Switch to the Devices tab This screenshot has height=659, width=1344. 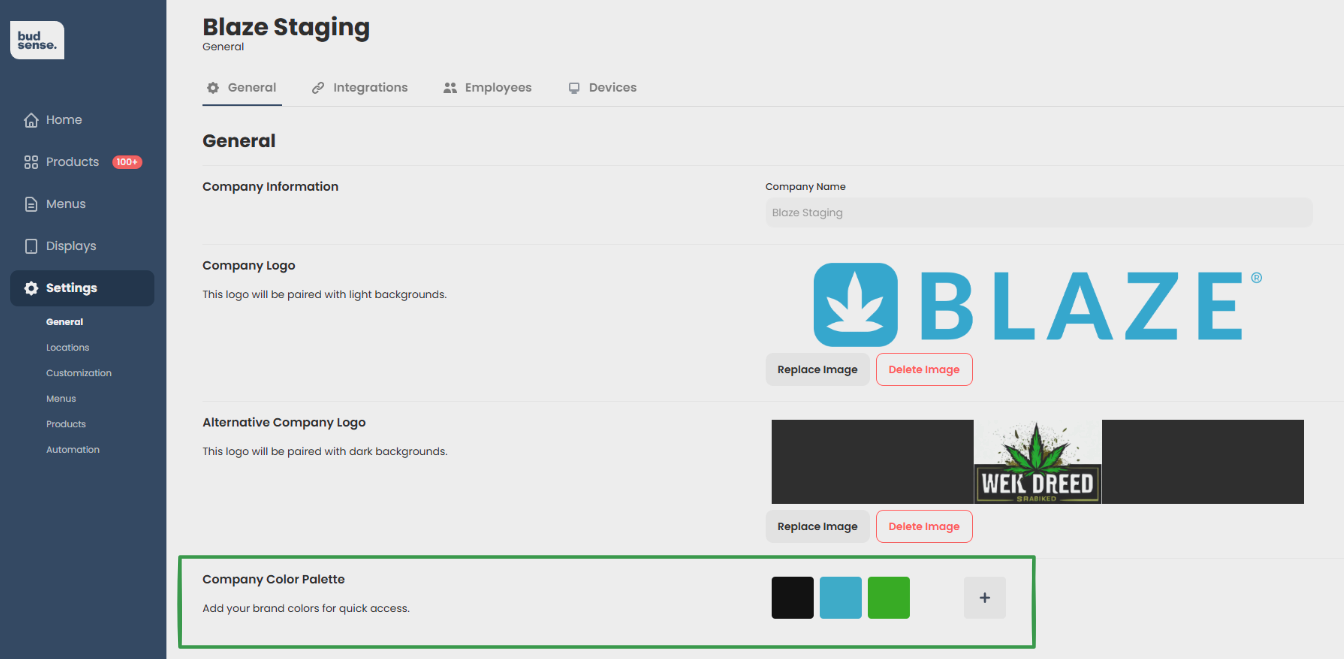pos(603,88)
